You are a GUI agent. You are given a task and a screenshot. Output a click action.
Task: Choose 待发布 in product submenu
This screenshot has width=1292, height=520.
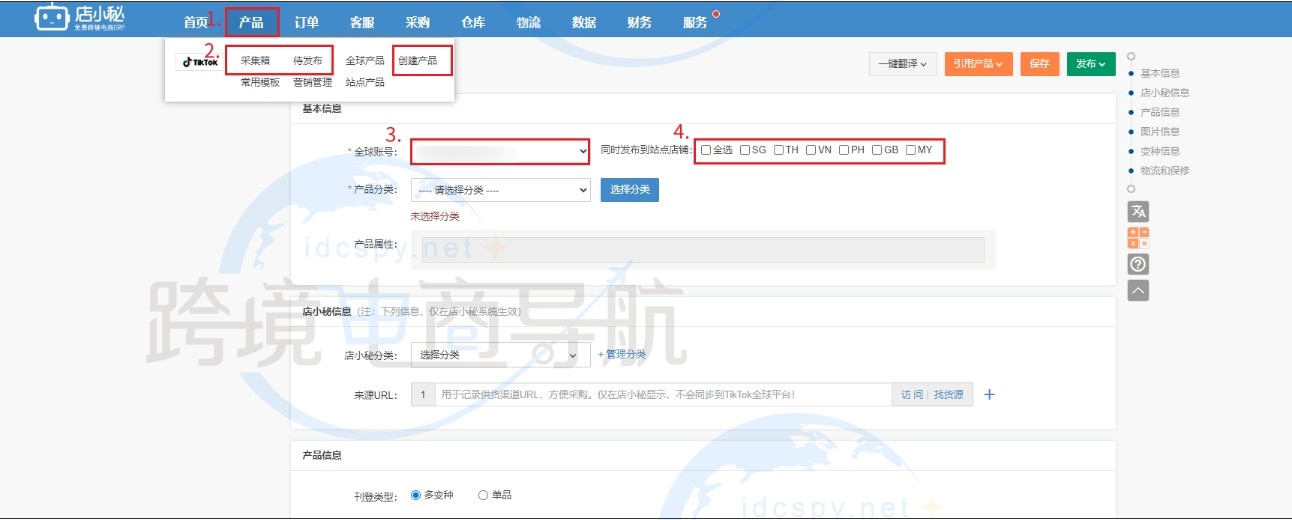coord(308,61)
